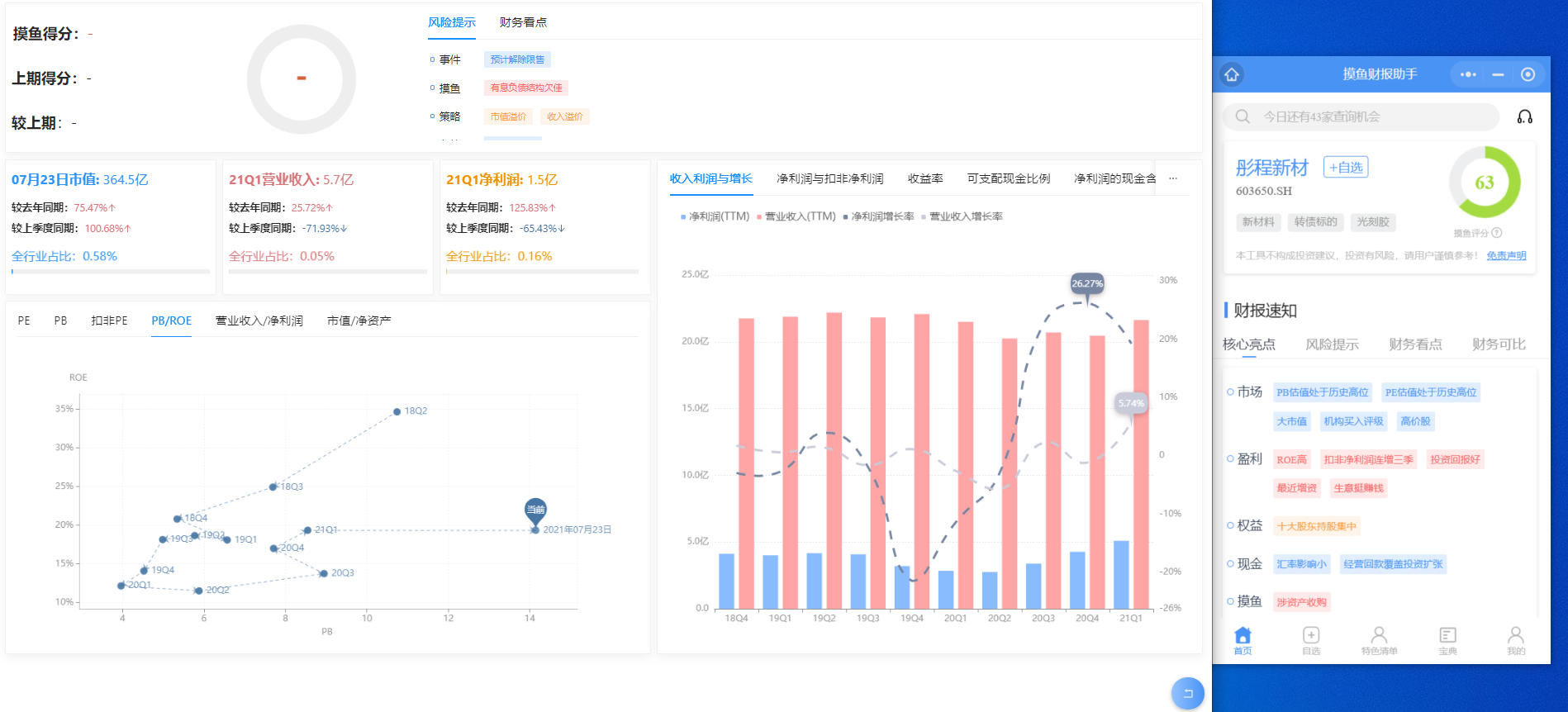Click the home icon in 摸鱼财报助手 header

point(1232,74)
